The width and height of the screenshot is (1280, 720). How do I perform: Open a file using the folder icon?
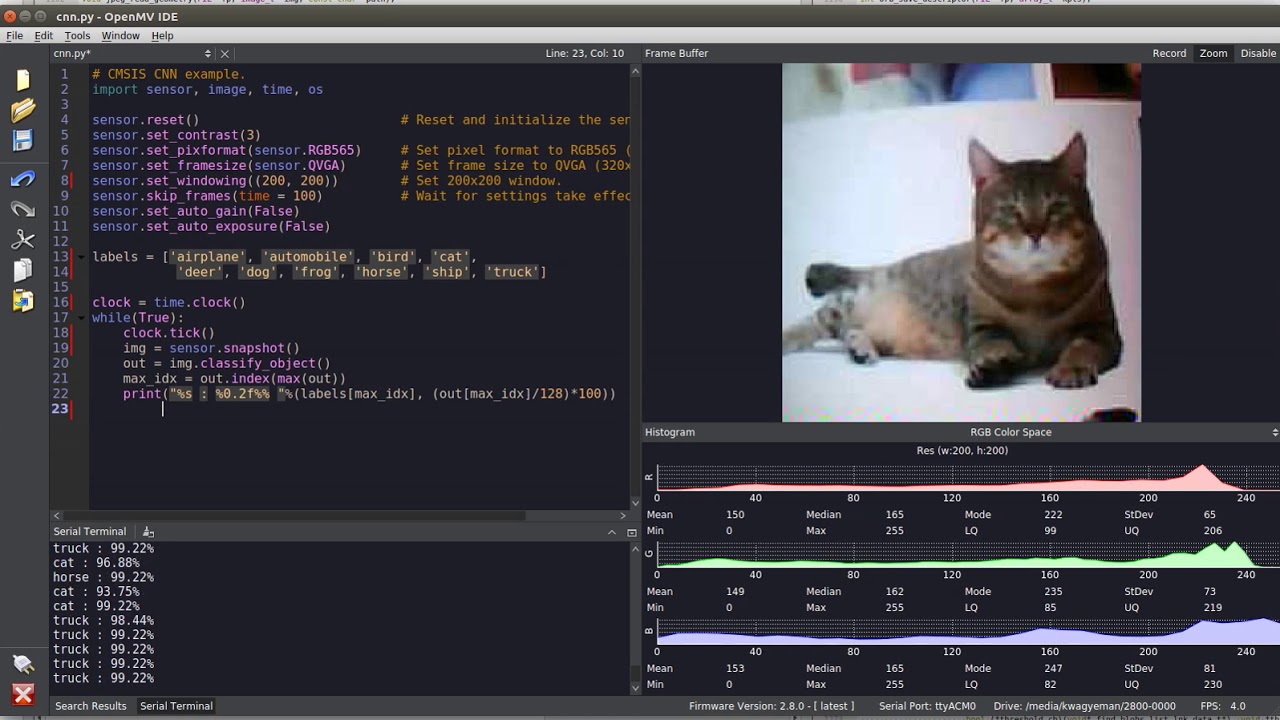click(x=23, y=110)
